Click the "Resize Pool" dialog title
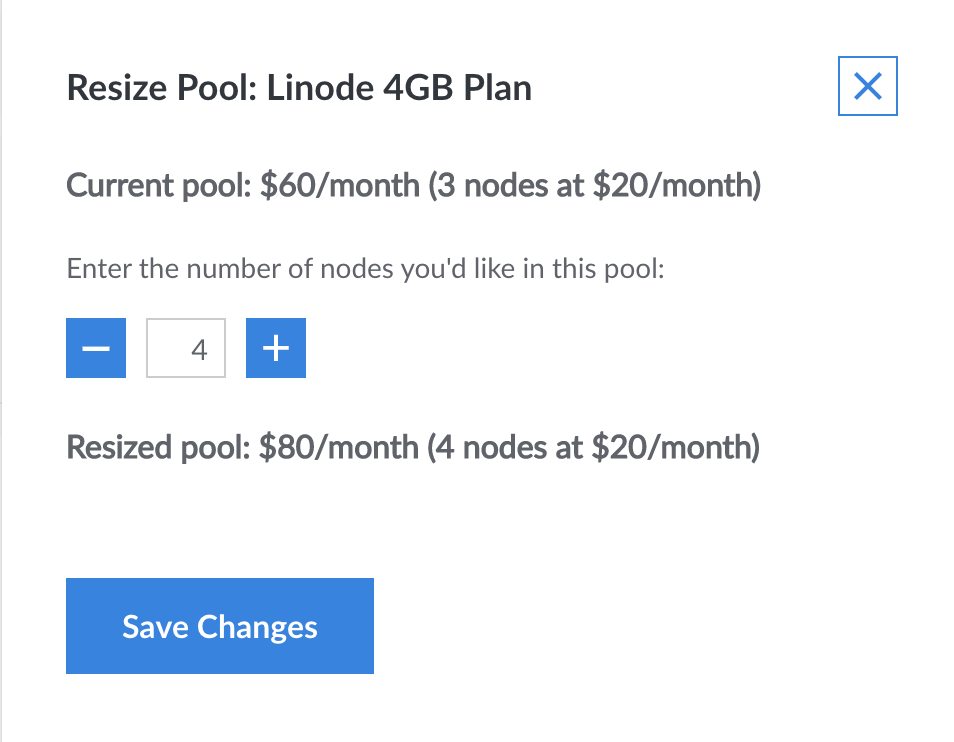The height and width of the screenshot is (742, 954). tap(162, 88)
